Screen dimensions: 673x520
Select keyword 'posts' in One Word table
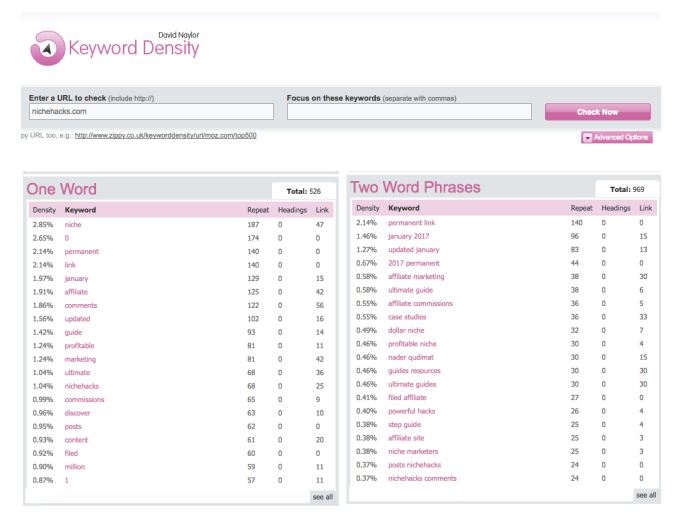click(x=73, y=426)
